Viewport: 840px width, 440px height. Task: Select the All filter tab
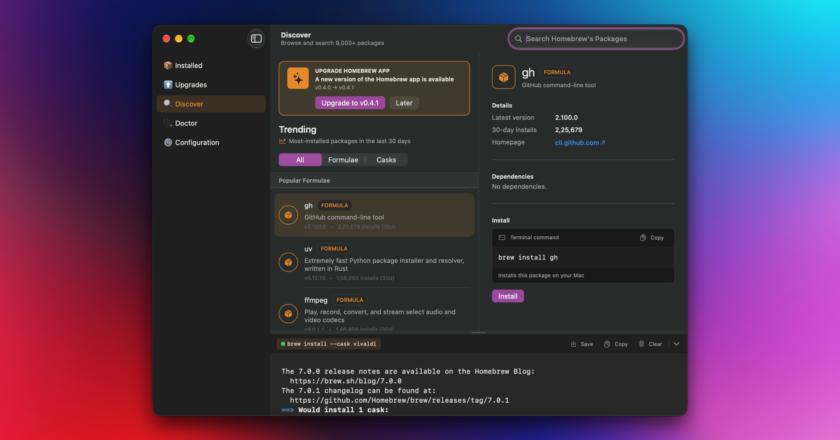pyautogui.click(x=300, y=160)
